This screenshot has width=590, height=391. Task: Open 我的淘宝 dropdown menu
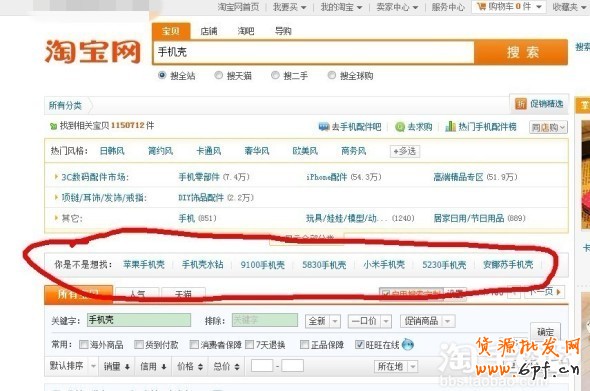point(341,7)
